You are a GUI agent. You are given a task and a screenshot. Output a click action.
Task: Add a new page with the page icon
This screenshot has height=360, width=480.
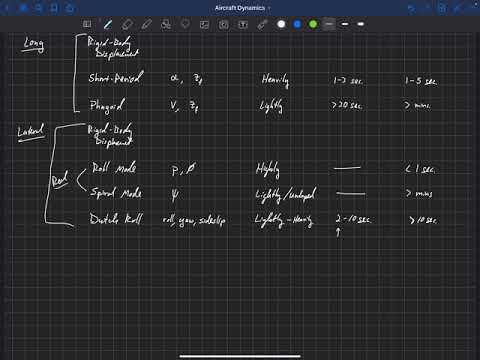tap(442, 8)
